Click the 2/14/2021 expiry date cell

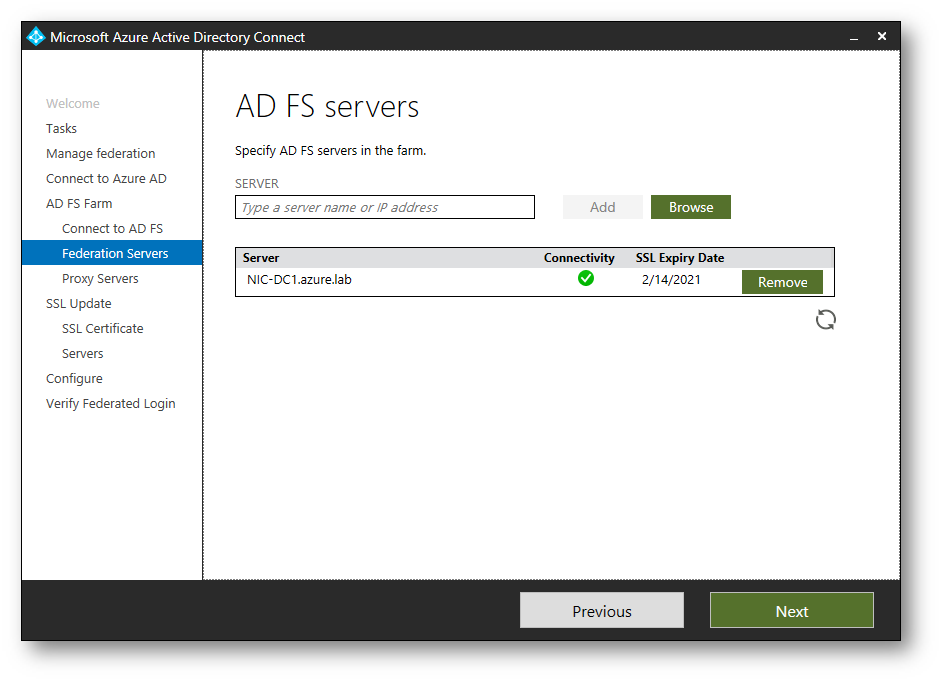tap(671, 280)
